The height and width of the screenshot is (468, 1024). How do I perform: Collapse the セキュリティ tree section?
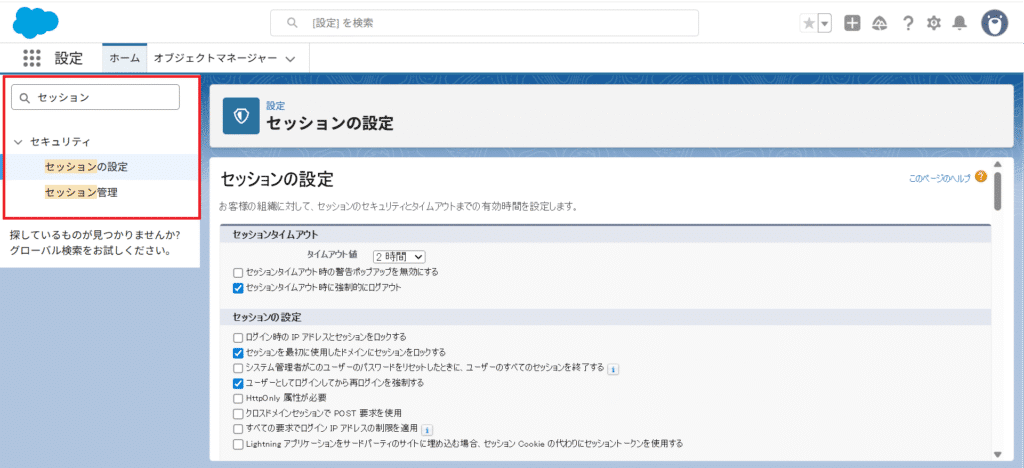[18, 142]
